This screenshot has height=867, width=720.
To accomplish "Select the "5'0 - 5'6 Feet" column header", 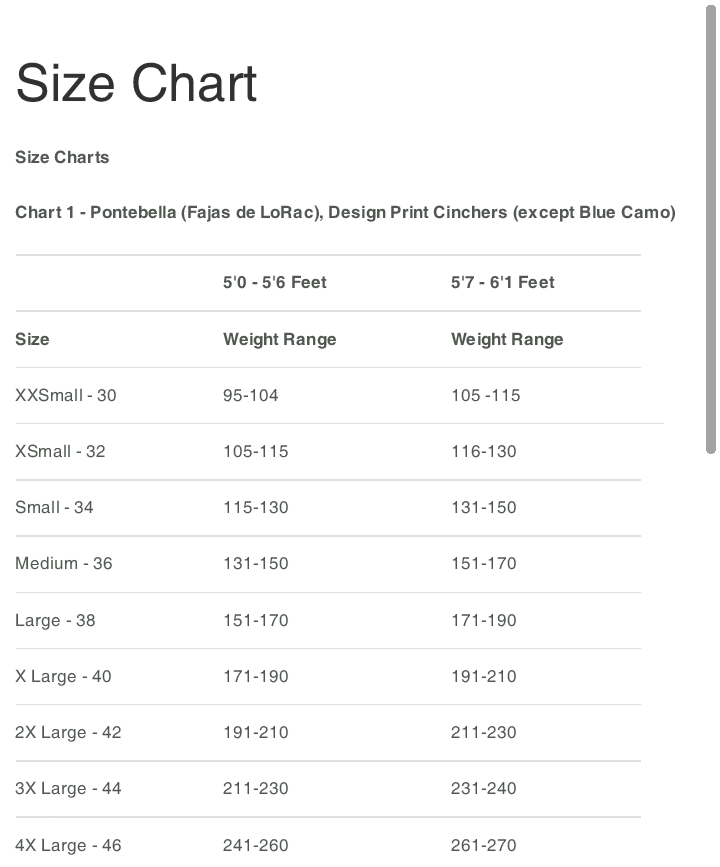I will tap(275, 282).
